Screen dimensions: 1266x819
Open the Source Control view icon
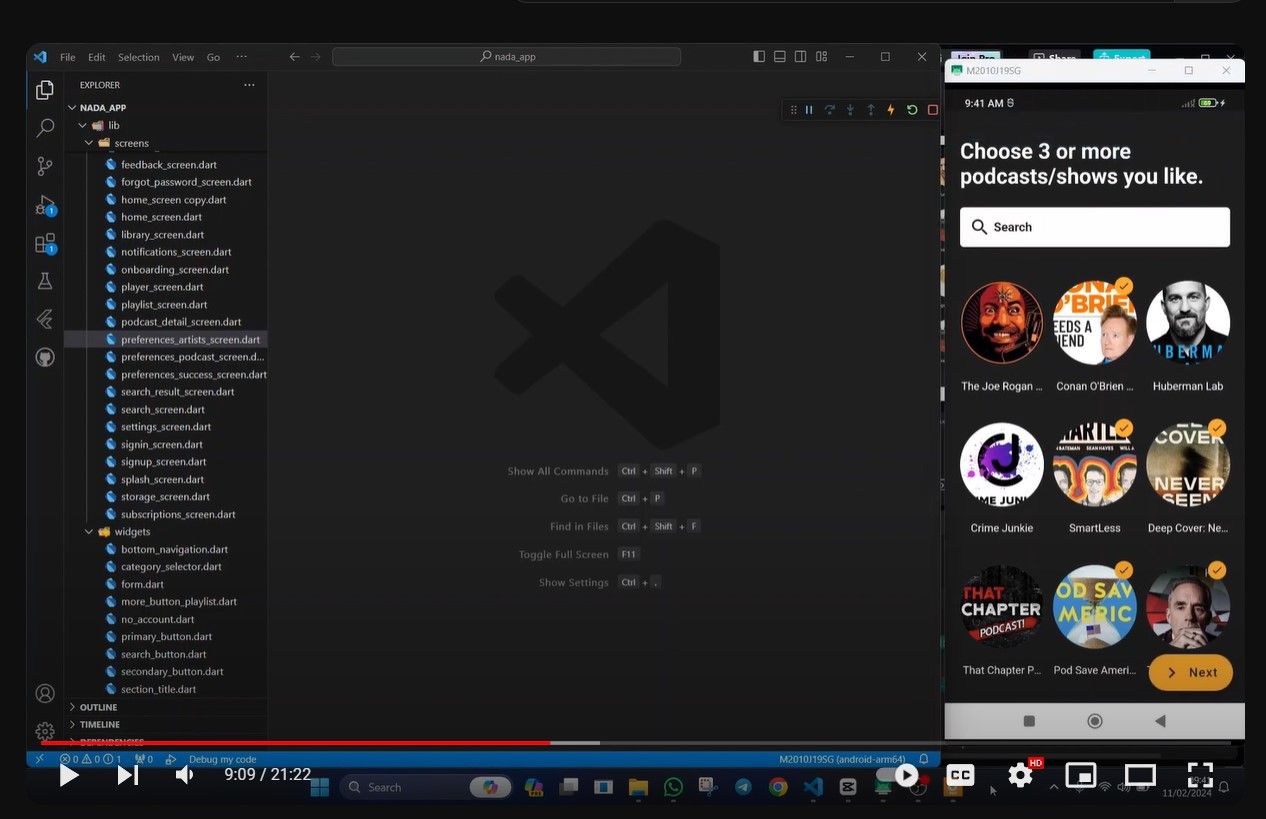(x=45, y=166)
